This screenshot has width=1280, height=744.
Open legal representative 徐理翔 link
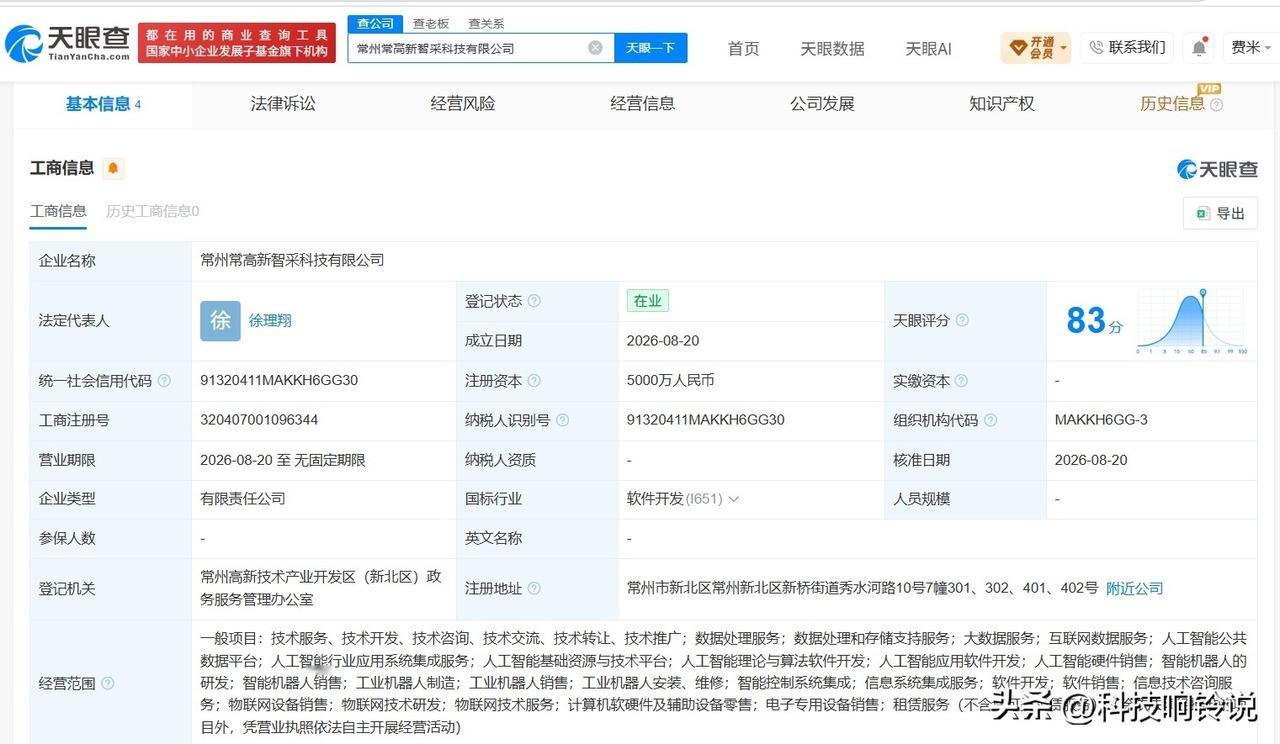click(x=270, y=321)
